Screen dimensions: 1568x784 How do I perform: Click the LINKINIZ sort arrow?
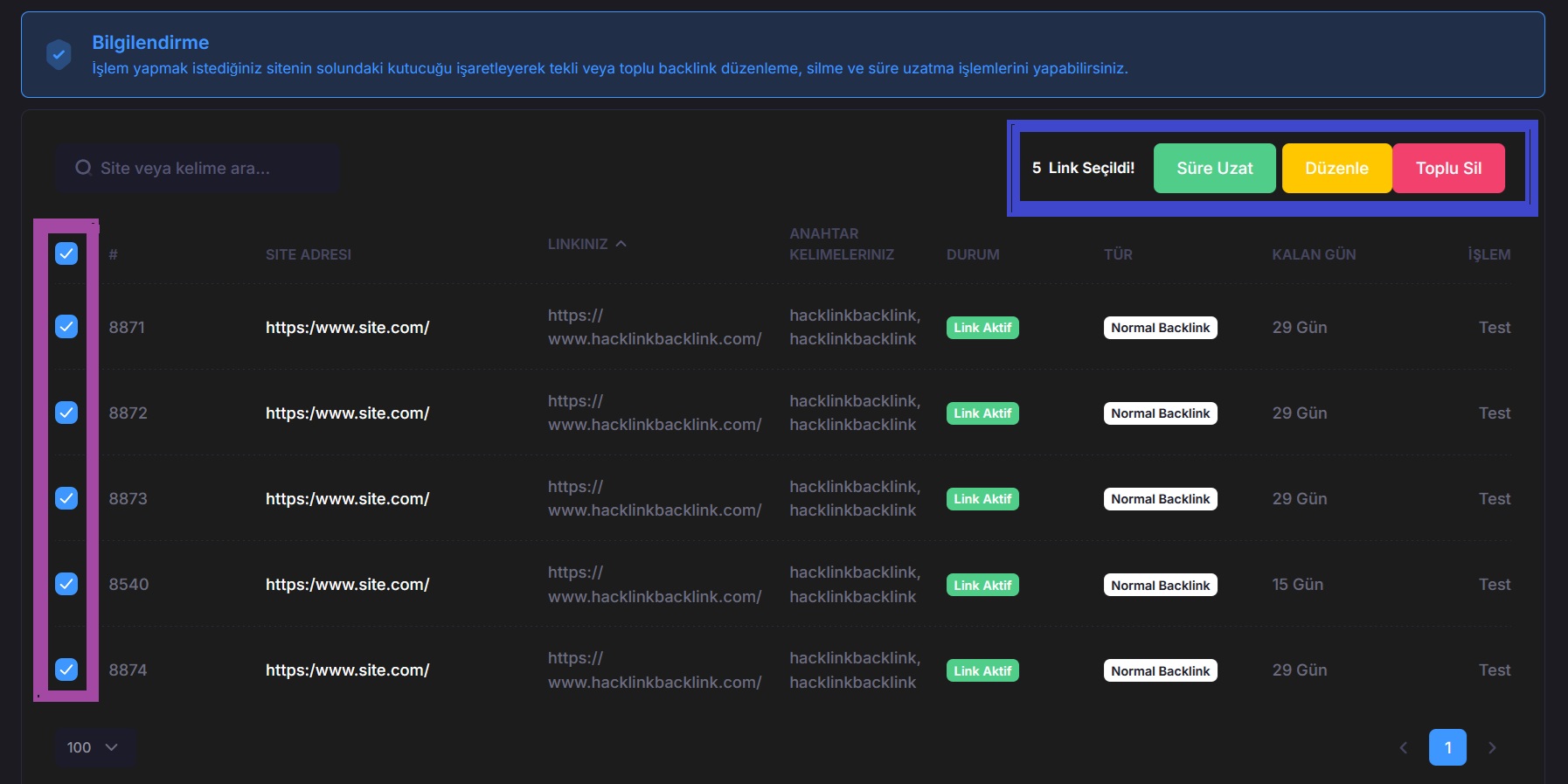tap(621, 244)
